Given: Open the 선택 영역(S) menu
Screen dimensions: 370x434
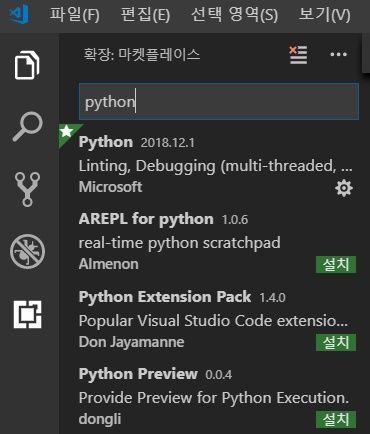Looking at the screenshot, I should click(235, 15).
